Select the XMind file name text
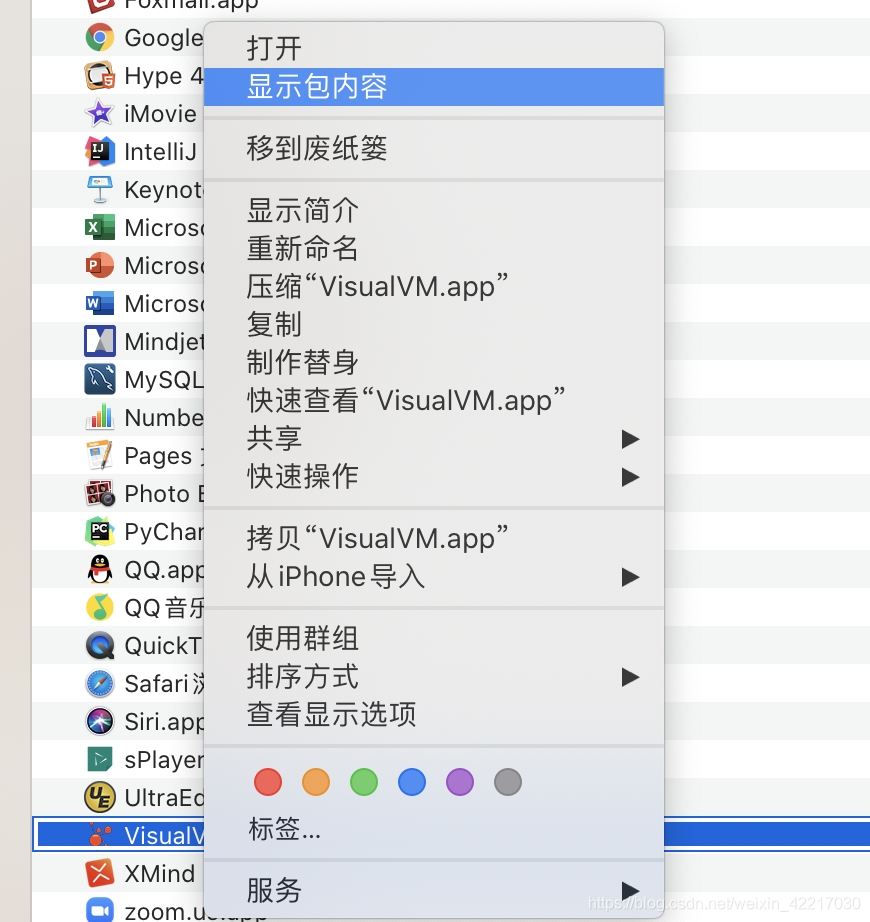Viewport: 870px width, 922px height. [x=160, y=874]
